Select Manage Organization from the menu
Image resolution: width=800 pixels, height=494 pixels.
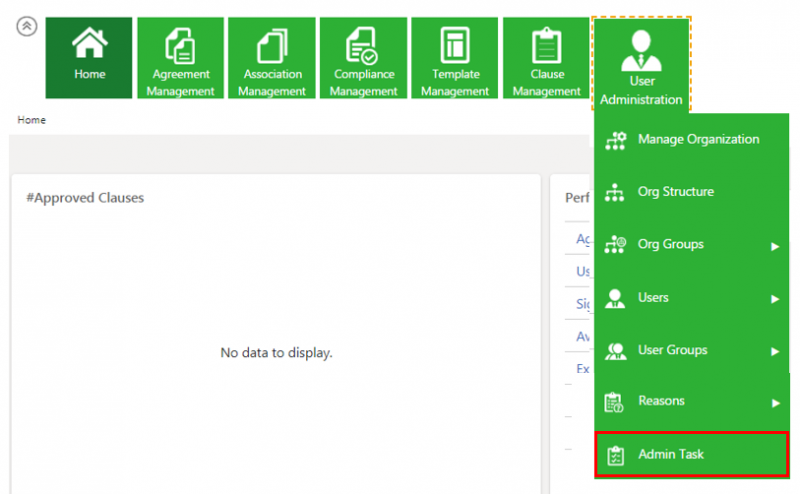[x=698, y=140]
